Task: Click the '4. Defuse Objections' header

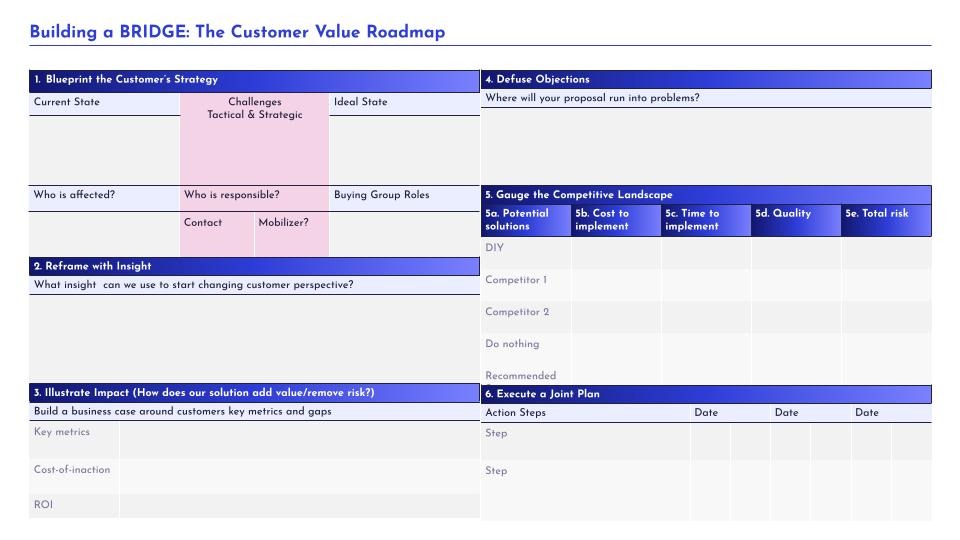Action: click(x=706, y=80)
